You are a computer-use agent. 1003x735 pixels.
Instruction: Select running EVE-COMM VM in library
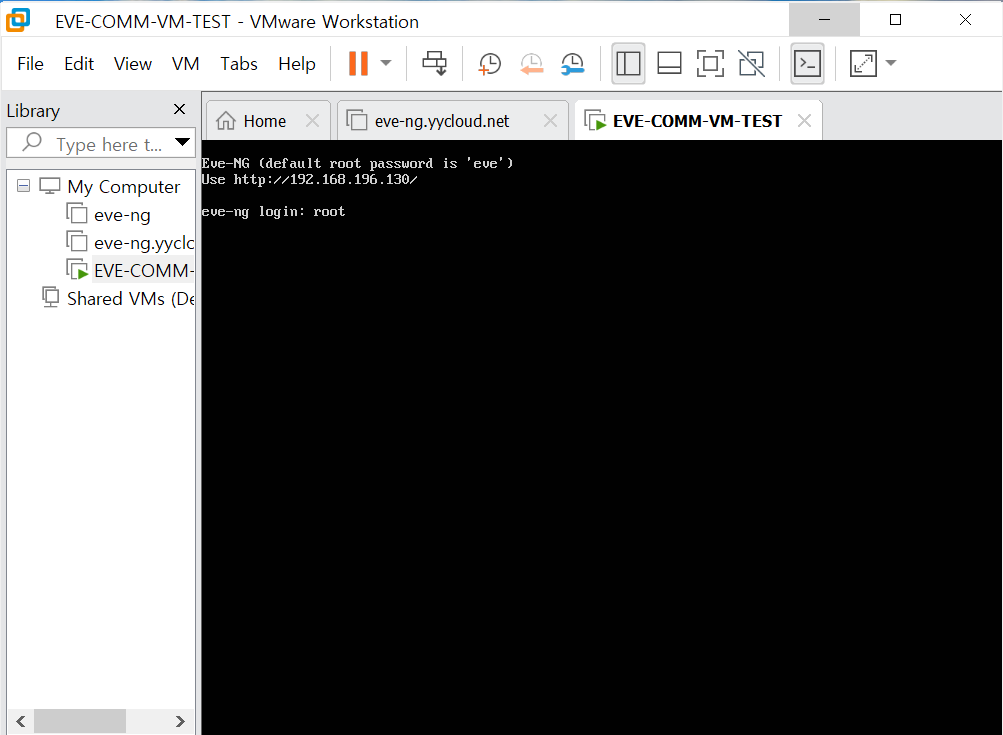143,271
